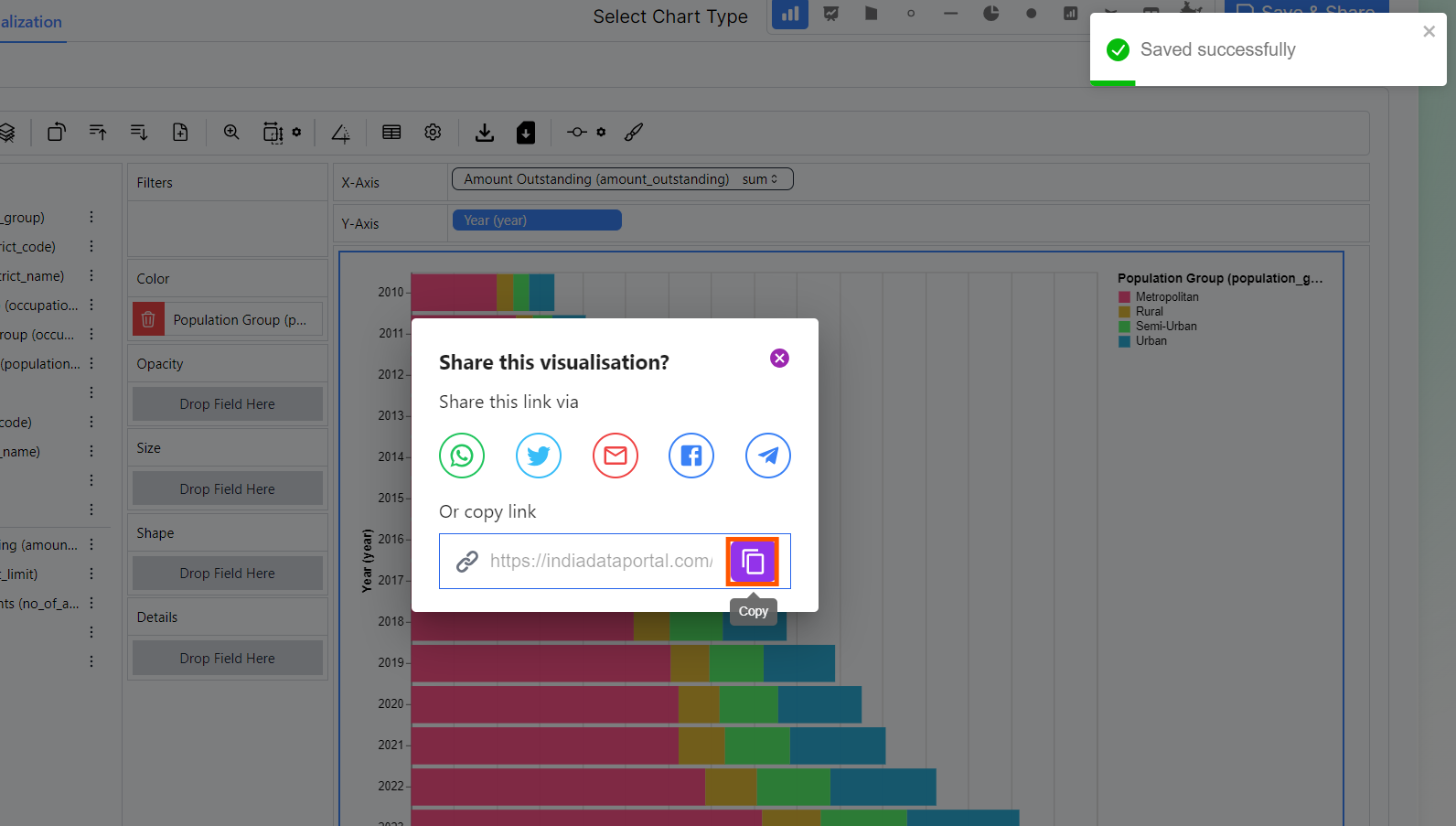Click the Population Group color field
Screen dimensions: 1456x826
[x=241, y=320]
